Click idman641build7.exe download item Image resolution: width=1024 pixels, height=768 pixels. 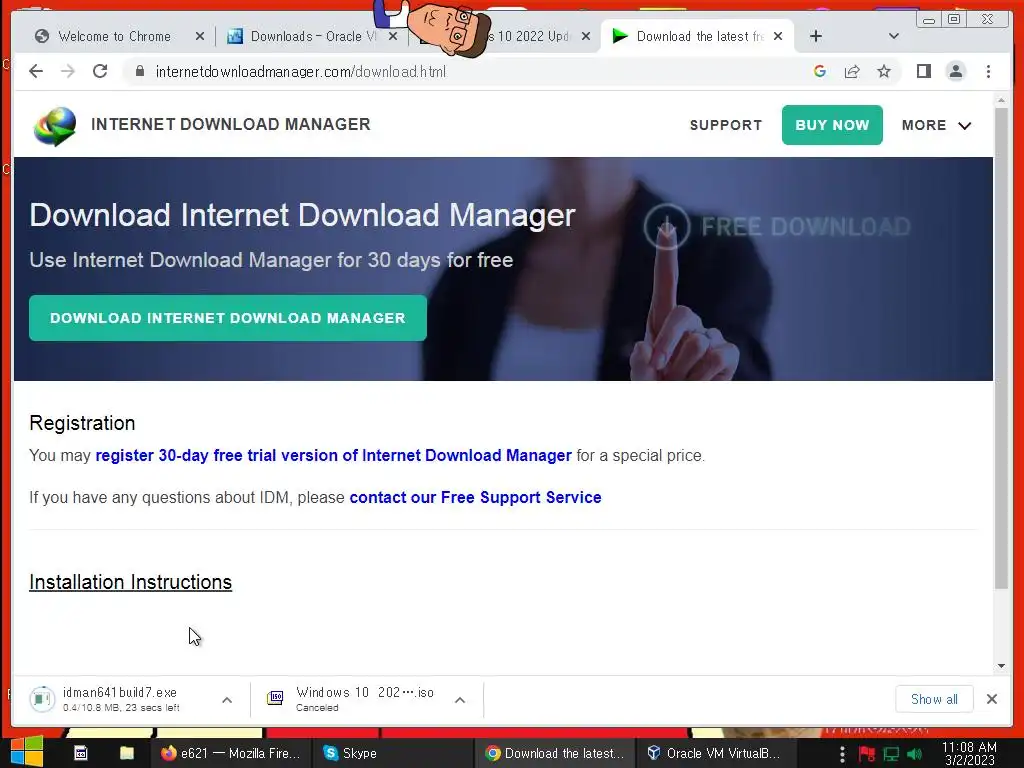(120, 699)
